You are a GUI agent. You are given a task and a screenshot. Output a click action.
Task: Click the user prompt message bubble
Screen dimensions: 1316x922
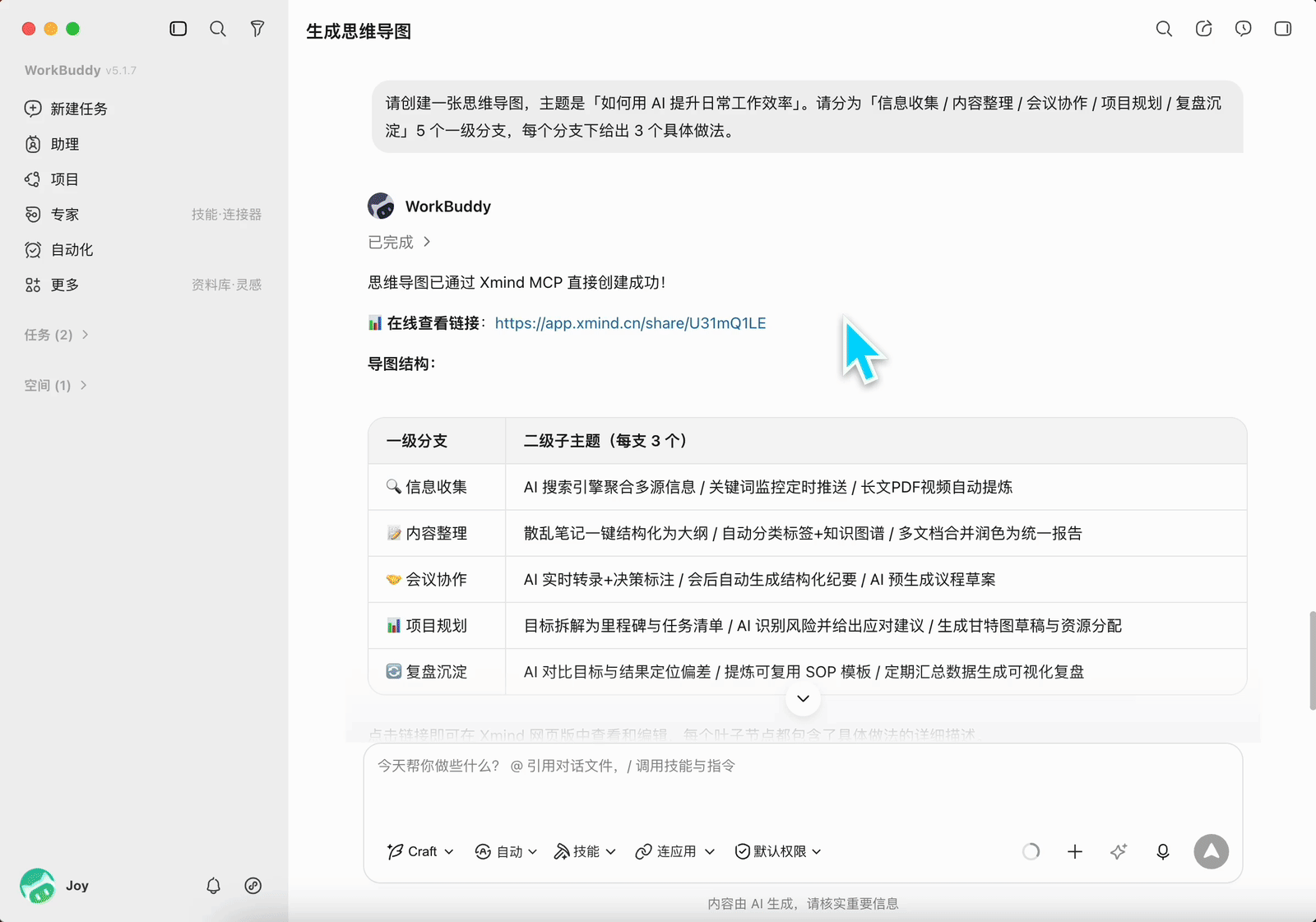pyautogui.click(x=807, y=117)
